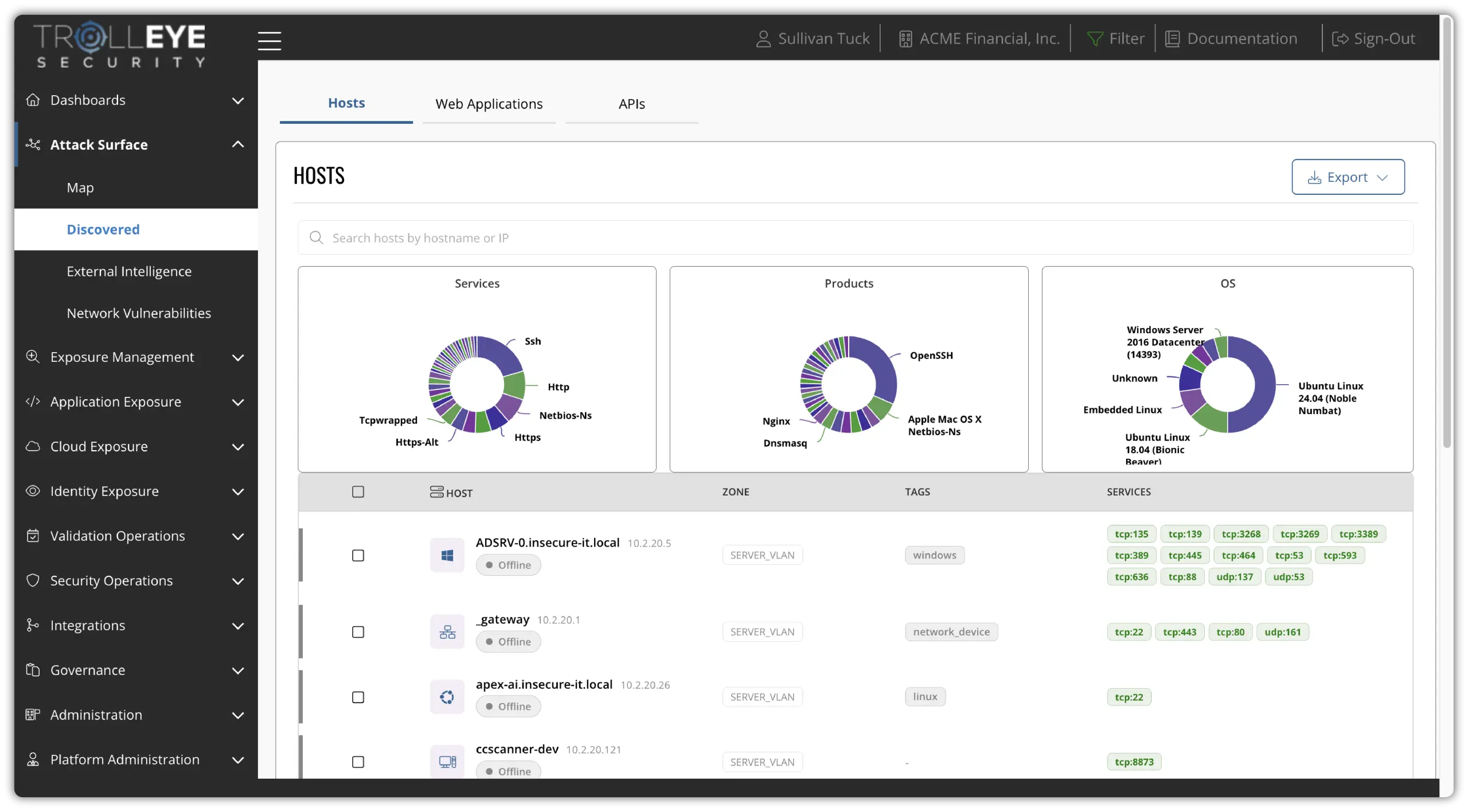Viewport: 1468px width, 812px height.
Task: Check the box for ADSRV-0.insecure-it.local
Action: click(358, 556)
